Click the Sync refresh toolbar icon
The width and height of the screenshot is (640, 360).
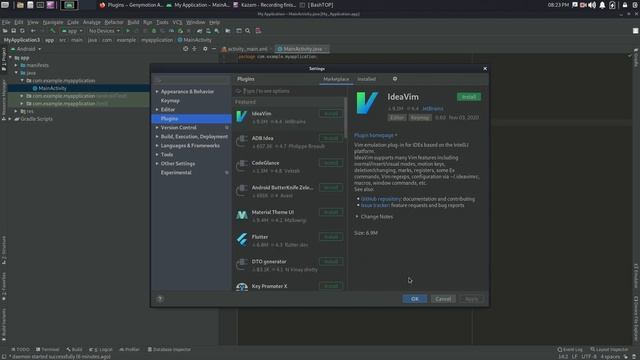click(x=22, y=31)
